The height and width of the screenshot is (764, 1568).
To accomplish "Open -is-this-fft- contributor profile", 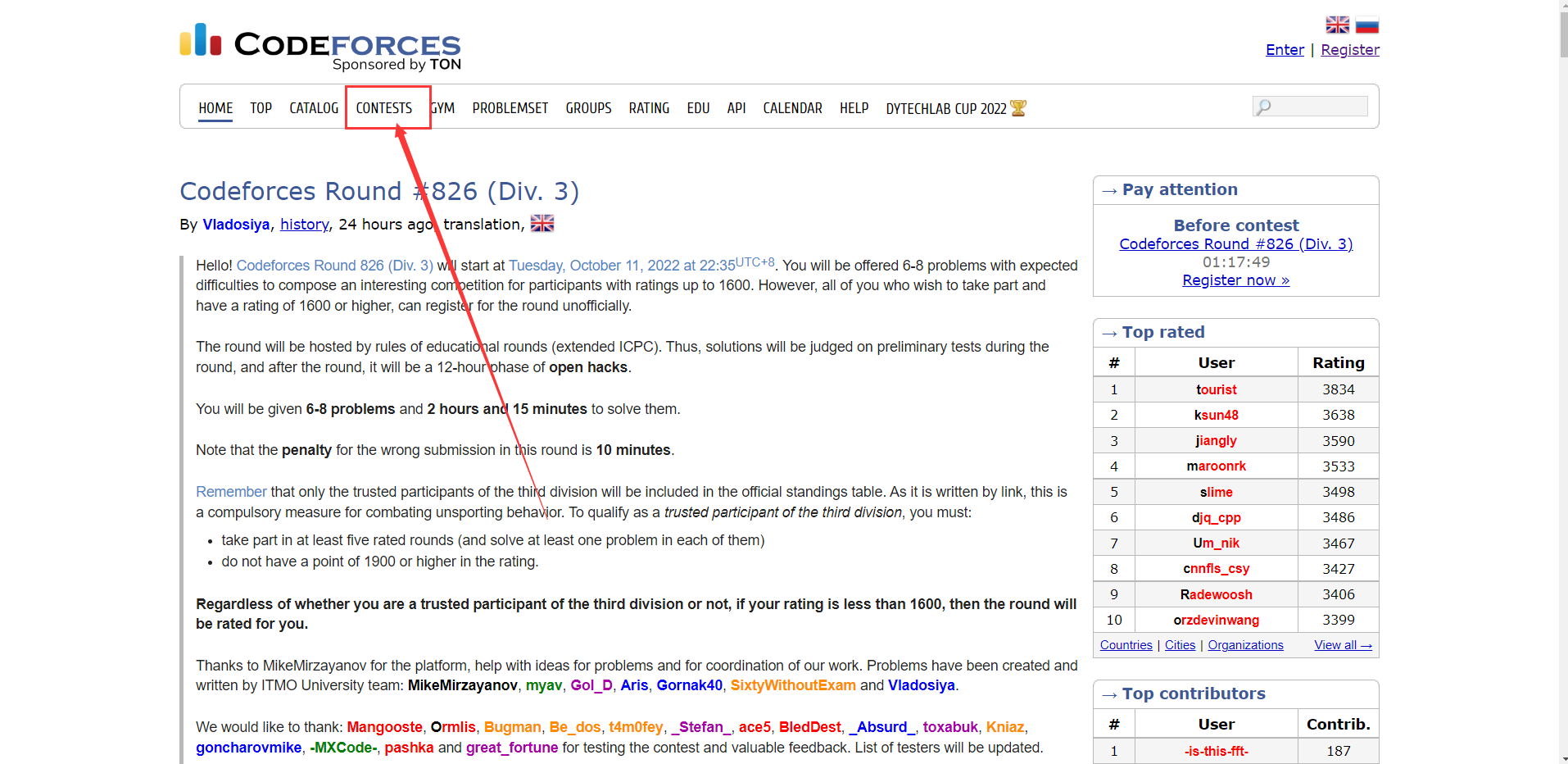I will click(x=1216, y=751).
